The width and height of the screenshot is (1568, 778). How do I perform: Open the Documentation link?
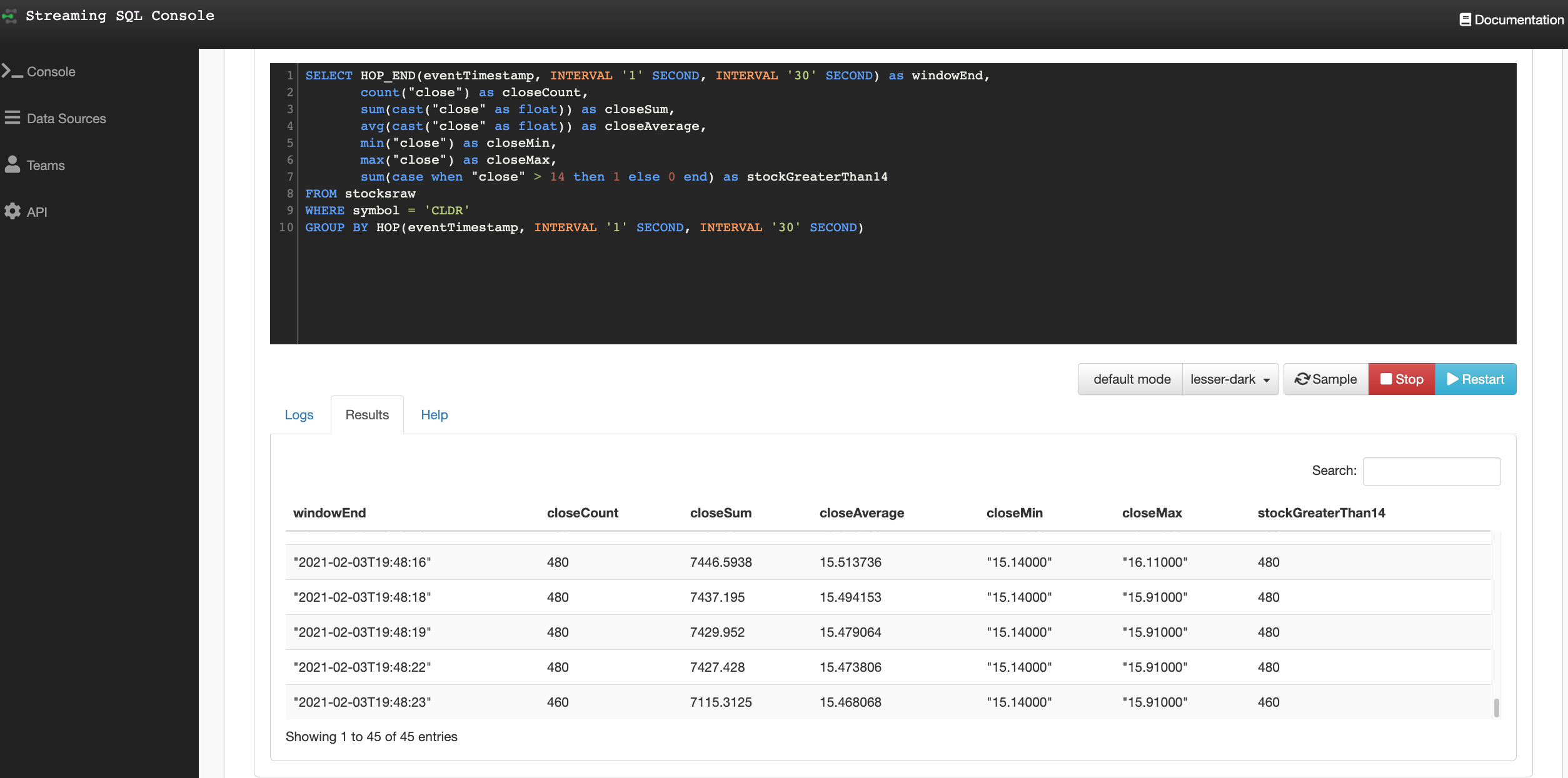pyautogui.click(x=1519, y=20)
